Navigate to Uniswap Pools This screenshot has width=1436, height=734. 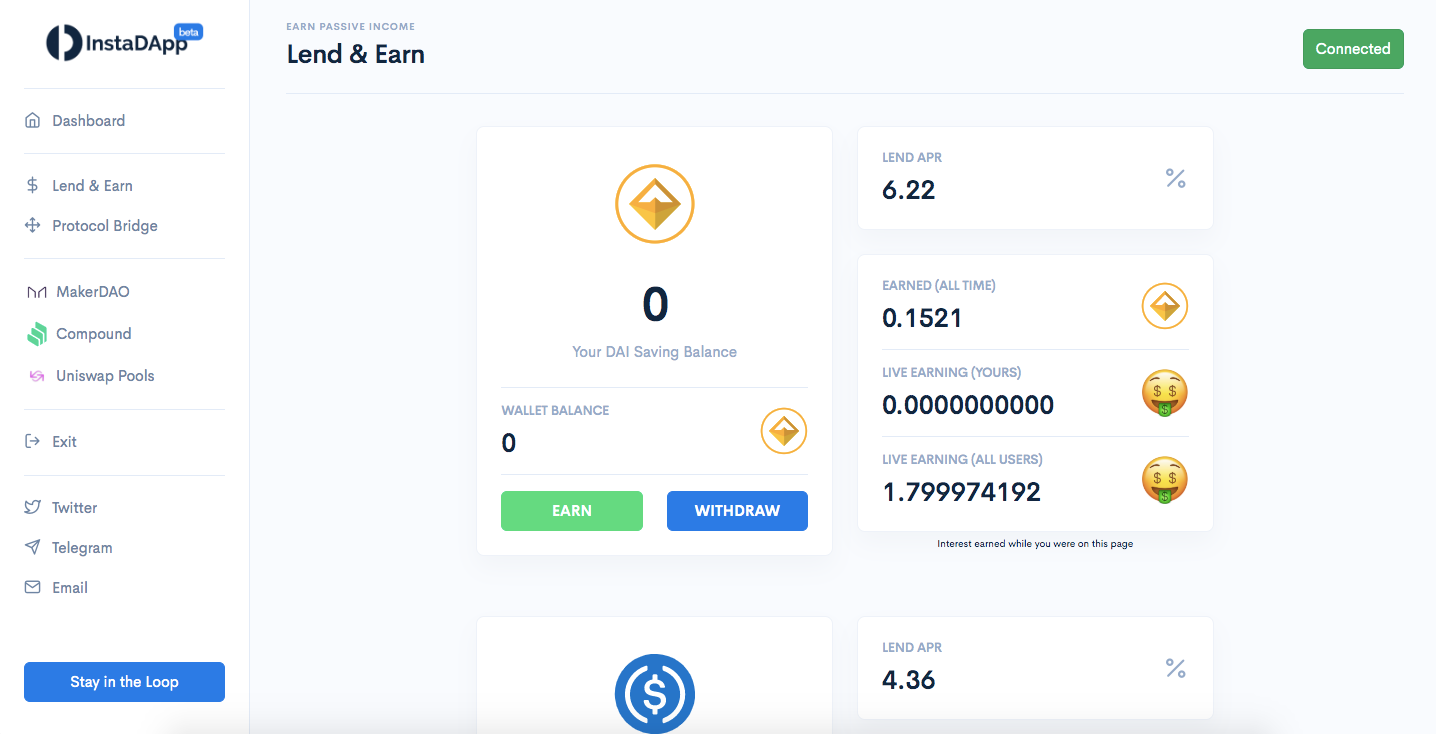105,376
